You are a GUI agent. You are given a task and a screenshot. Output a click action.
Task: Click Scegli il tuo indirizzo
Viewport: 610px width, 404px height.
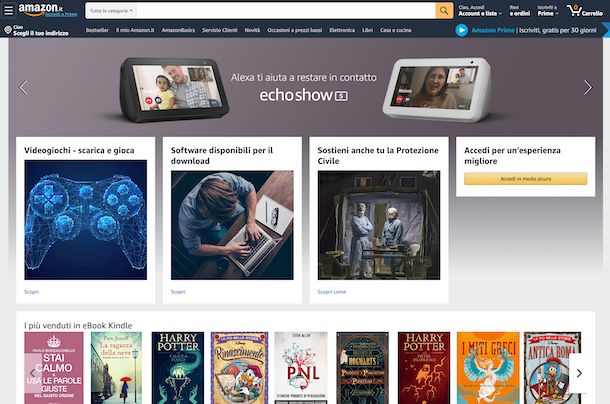[x=41, y=33]
